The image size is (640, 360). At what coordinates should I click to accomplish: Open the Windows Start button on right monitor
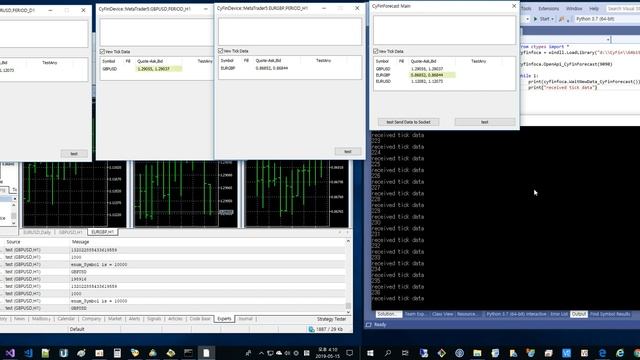click(x=370, y=353)
